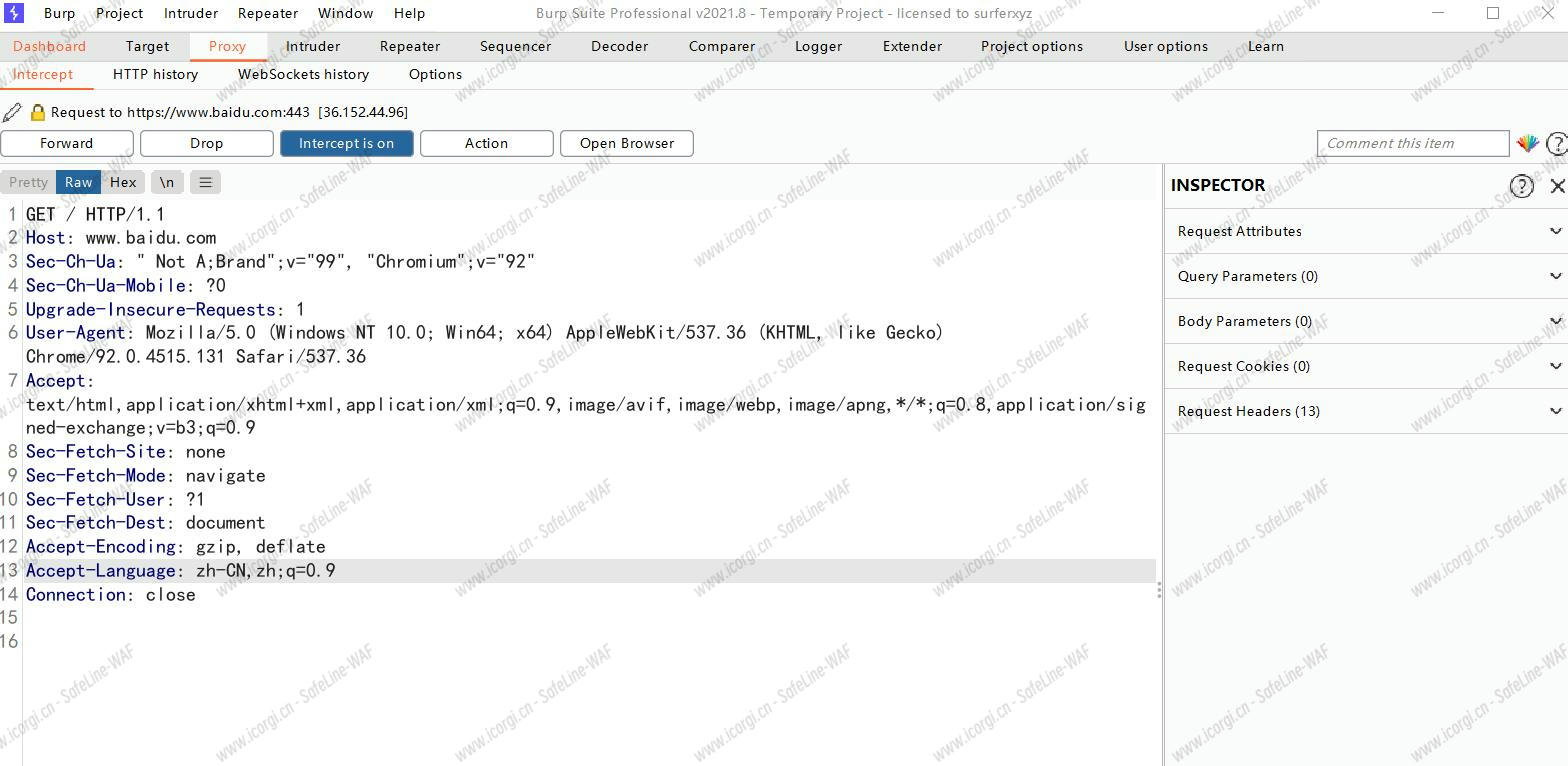This screenshot has height=766, width=1568.
Task: Open the User options tab
Action: pyautogui.click(x=1165, y=46)
